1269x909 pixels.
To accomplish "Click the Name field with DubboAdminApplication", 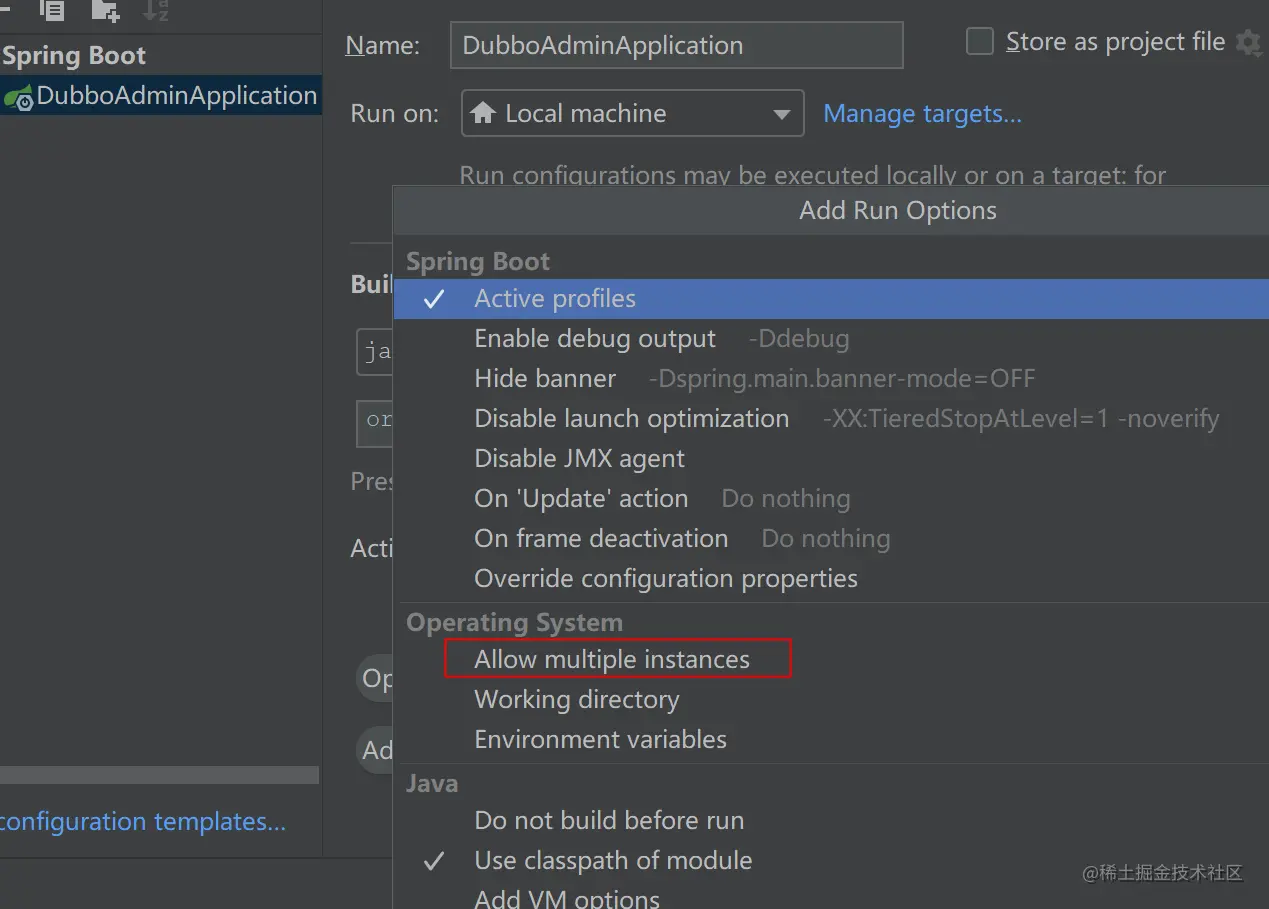I will click(x=676, y=45).
